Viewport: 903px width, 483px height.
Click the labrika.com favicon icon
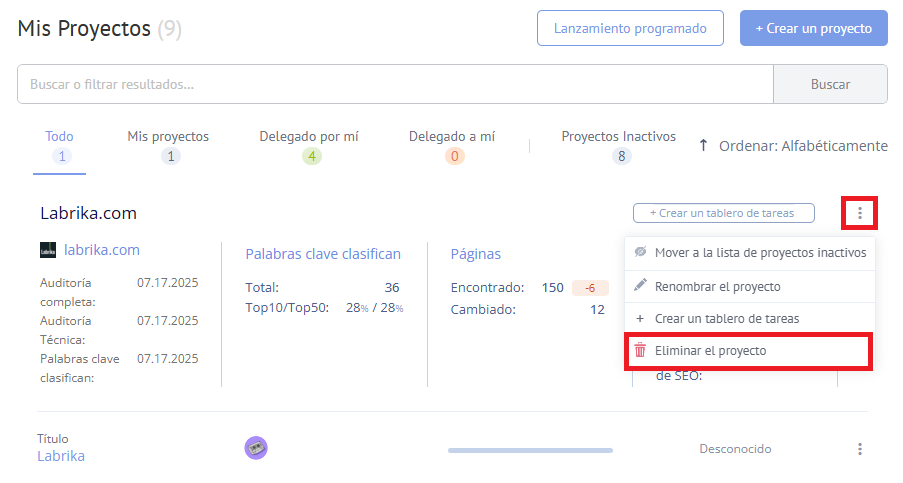coord(48,250)
